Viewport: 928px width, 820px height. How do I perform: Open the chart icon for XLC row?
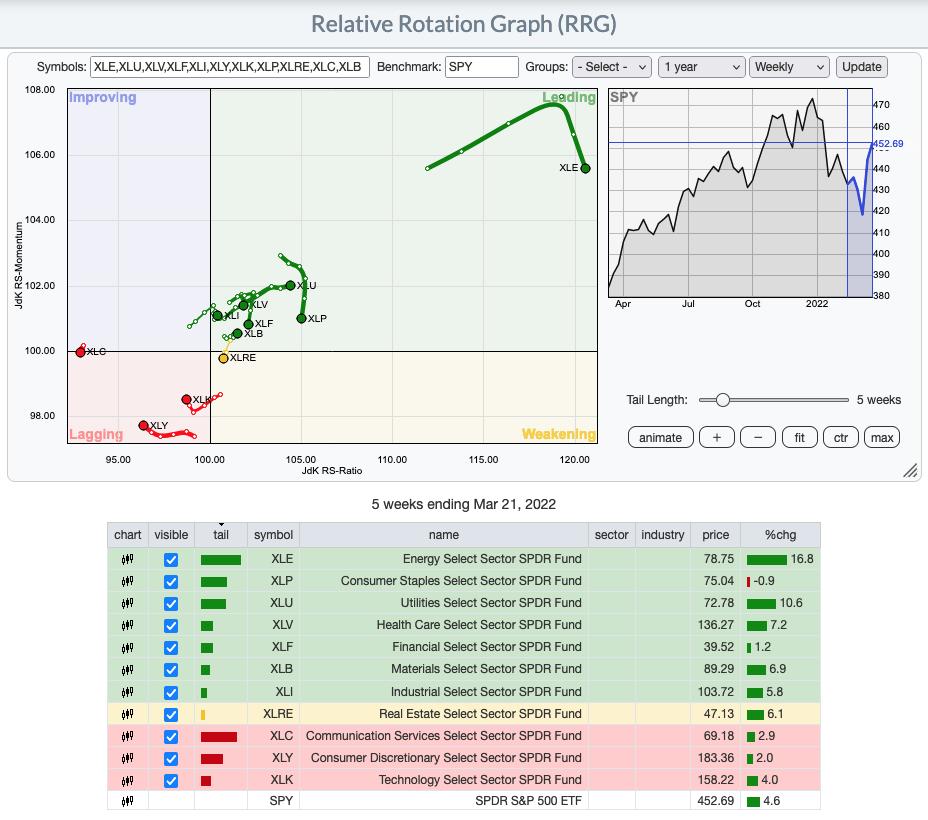coord(127,736)
